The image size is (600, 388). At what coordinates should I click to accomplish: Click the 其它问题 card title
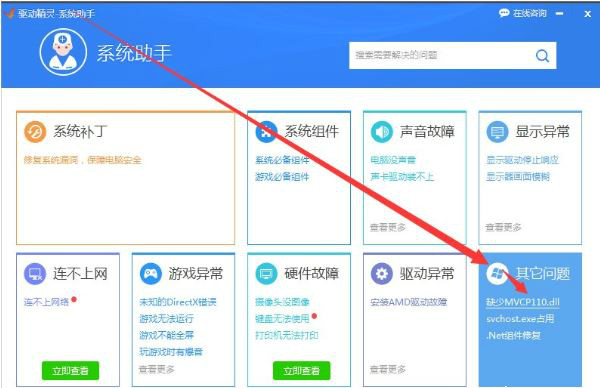(x=543, y=273)
